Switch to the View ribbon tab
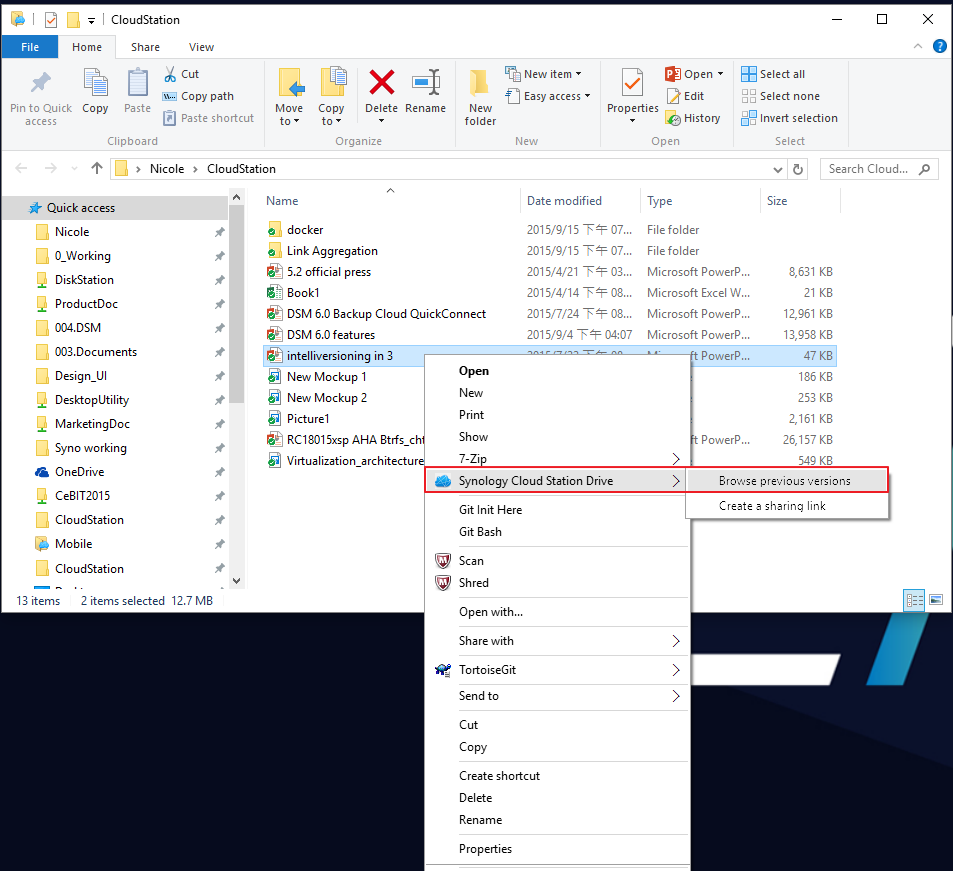The image size is (953, 871). (201, 47)
